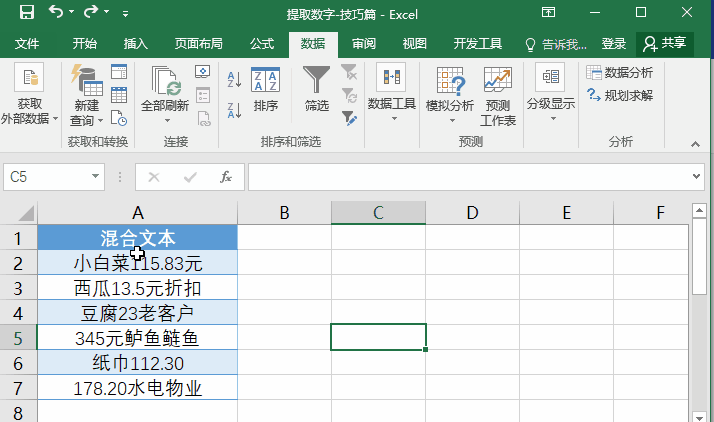Switch to the 插入 tab
This screenshot has height=422, width=714.
click(136, 44)
